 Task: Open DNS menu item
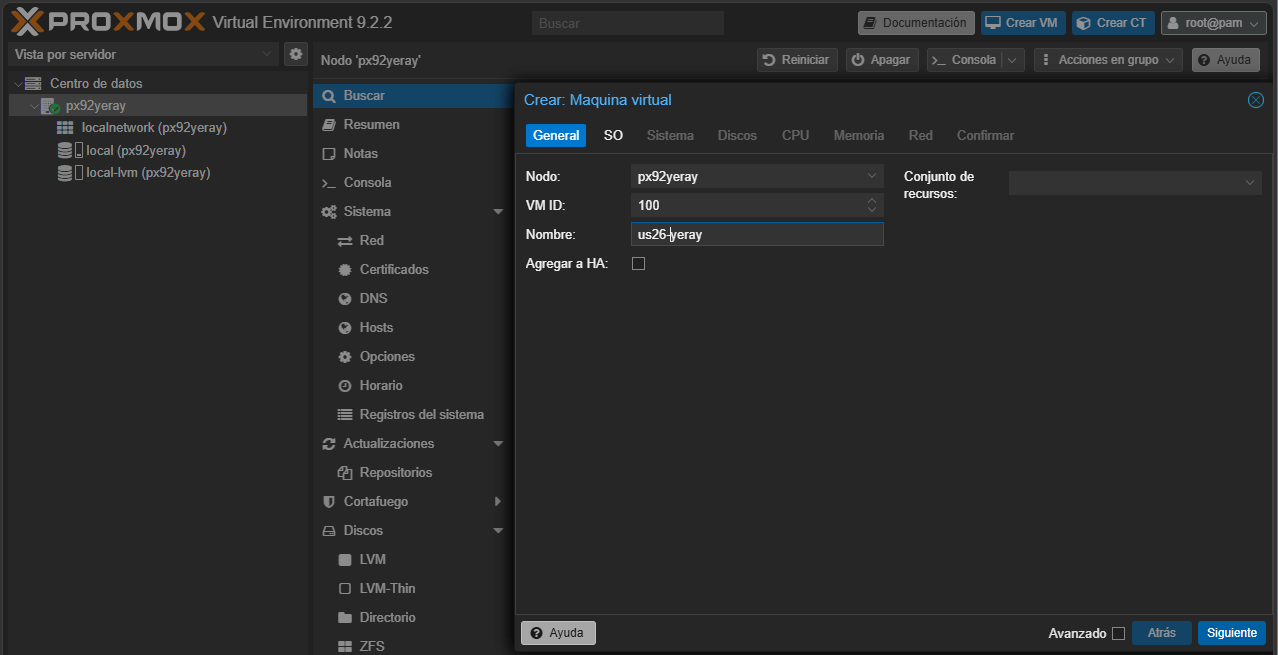(414, 299)
